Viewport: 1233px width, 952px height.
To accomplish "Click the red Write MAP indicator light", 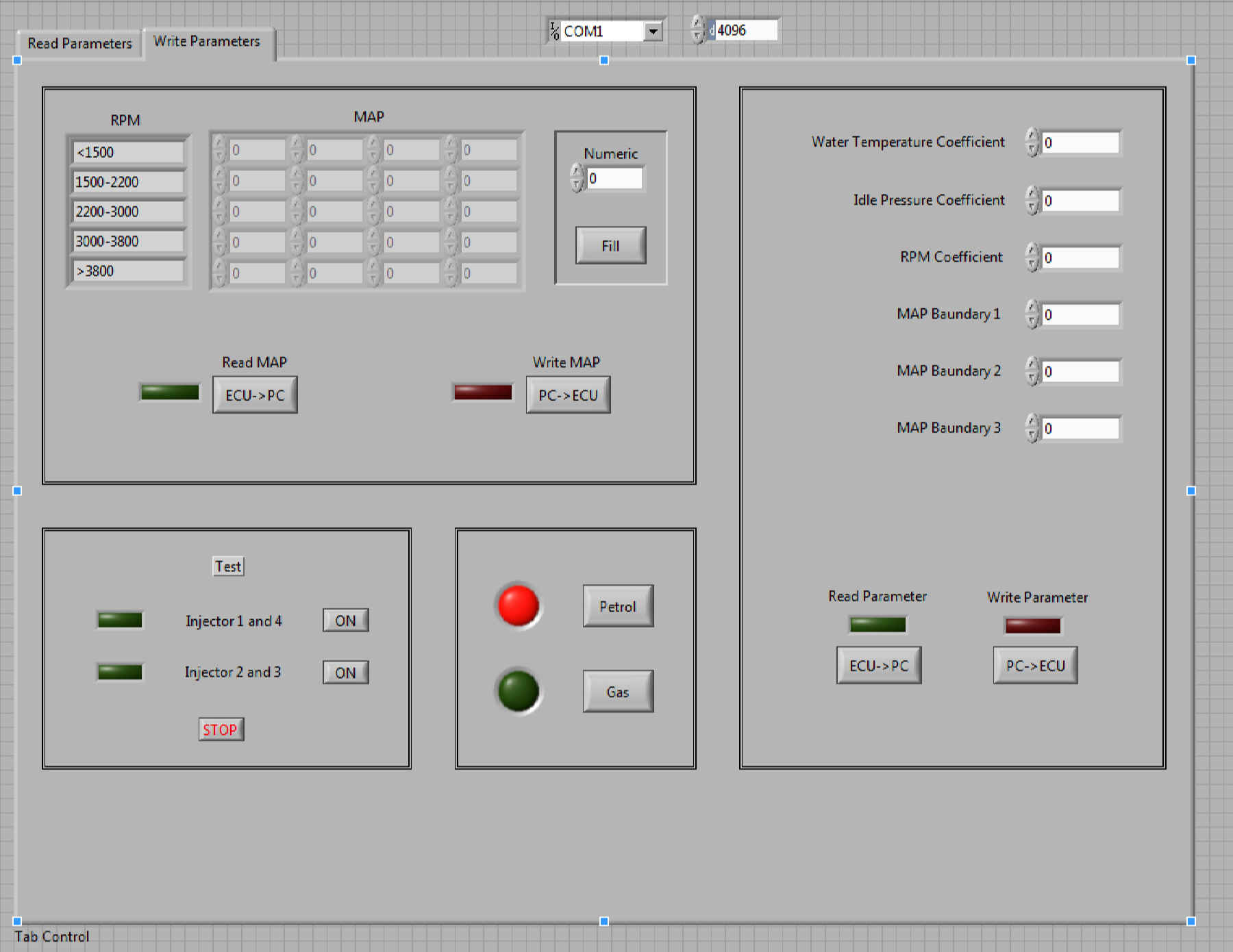I will tap(483, 392).
